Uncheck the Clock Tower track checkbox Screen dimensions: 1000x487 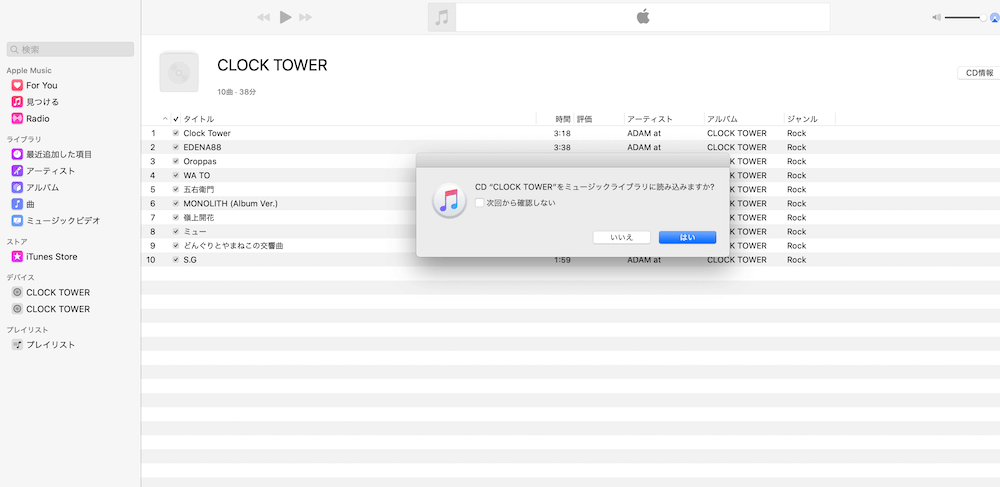176,133
